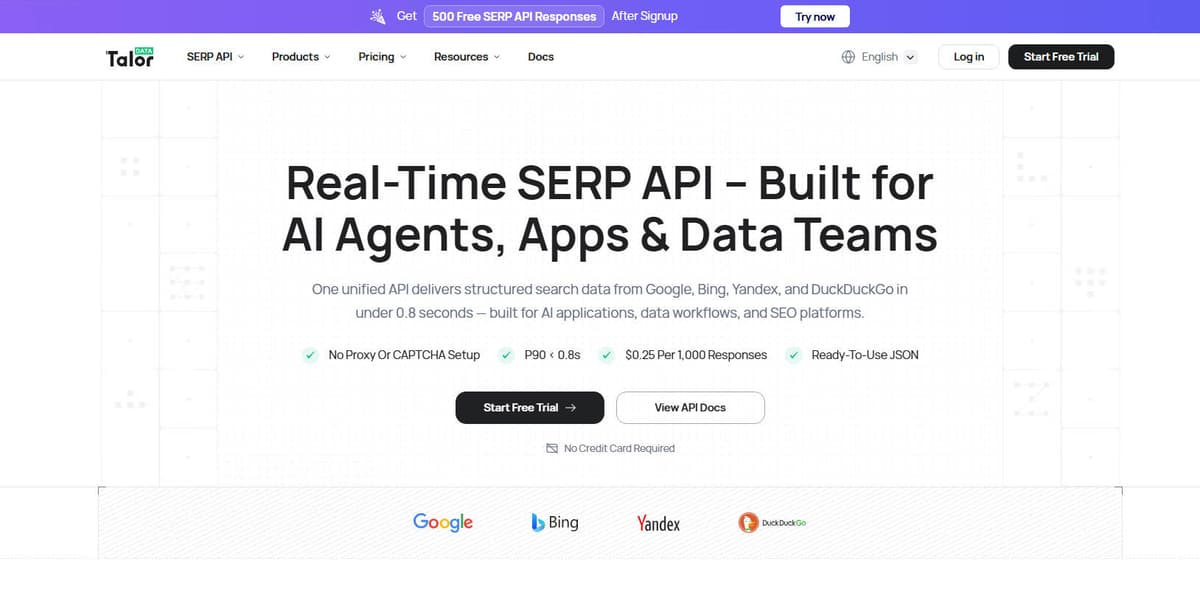This screenshot has width=1200, height=598.
Task: Open the Google logo
Action: [x=443, y=522]
